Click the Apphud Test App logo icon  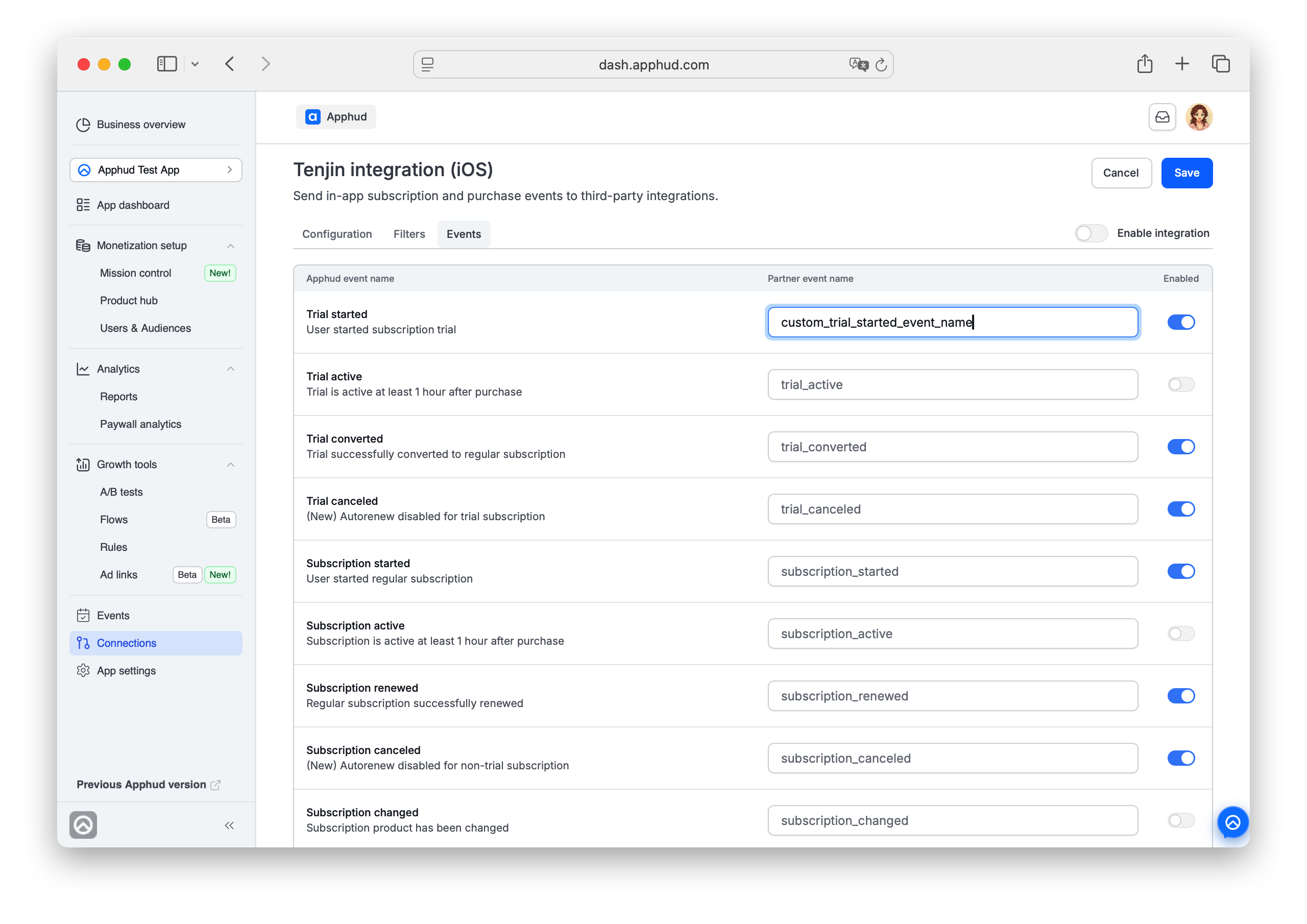(84, 170)
